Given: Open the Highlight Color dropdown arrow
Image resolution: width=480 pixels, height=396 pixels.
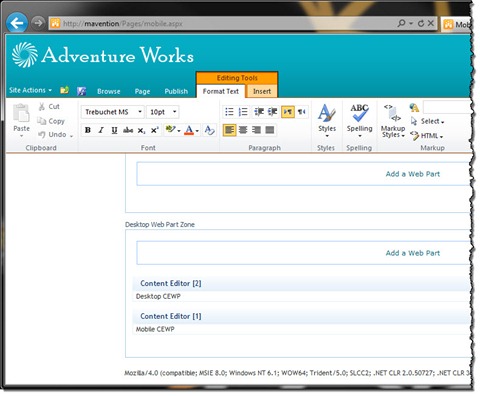Looking at the screenshot, I should (179, 131).
